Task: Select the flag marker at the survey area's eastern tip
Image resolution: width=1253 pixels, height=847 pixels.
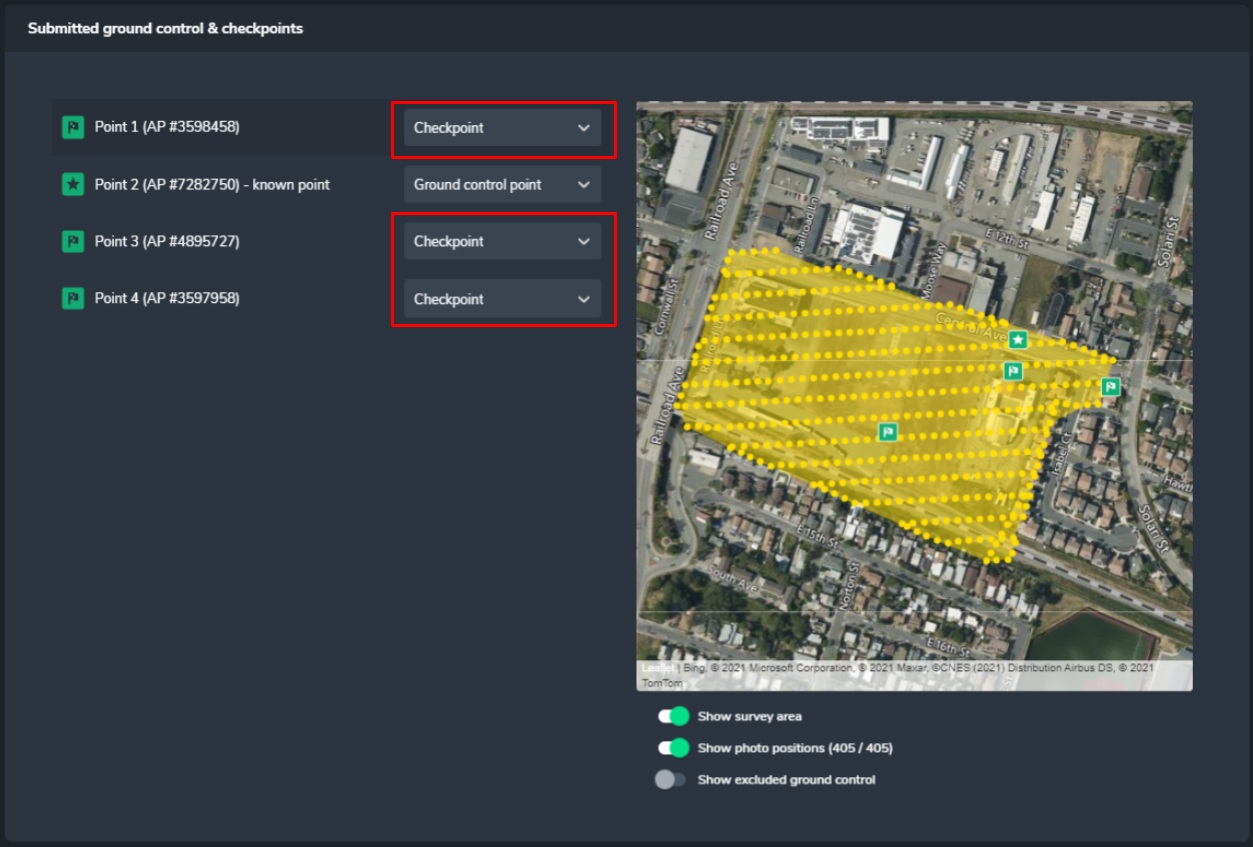Action: tap(1110, 387)
